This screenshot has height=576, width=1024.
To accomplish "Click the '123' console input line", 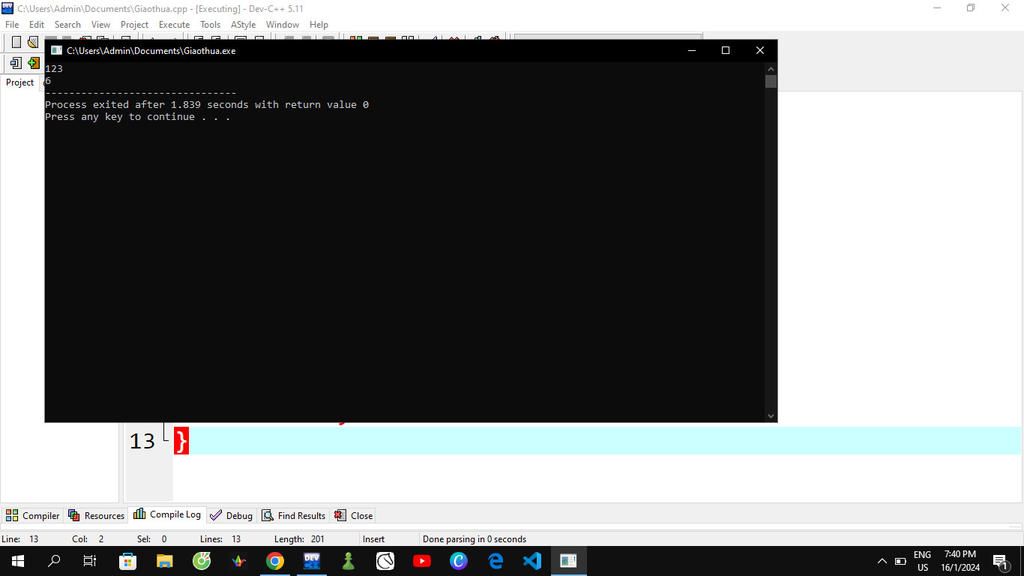I will click(x=54, y=69).
